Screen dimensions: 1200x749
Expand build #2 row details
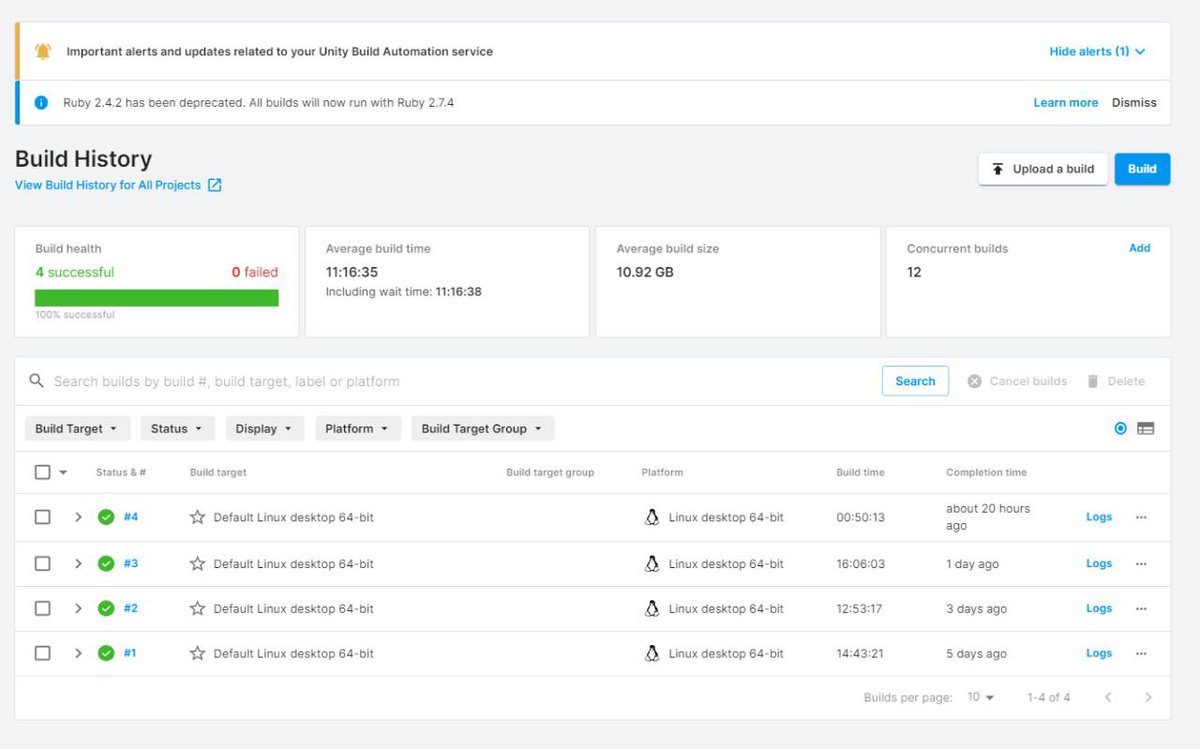(x=78, y=609)
